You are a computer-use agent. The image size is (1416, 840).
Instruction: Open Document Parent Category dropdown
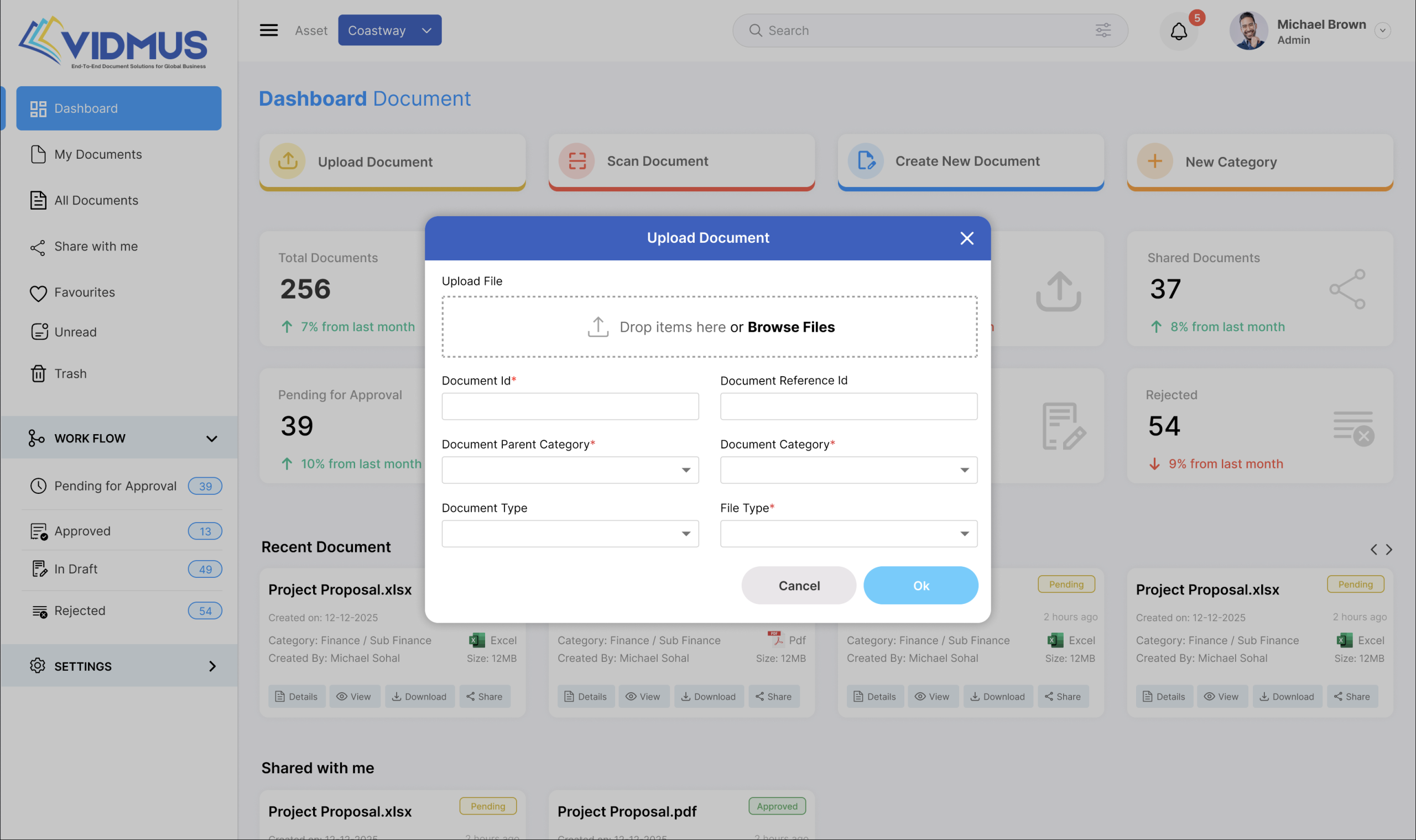[x=570, y=470]
